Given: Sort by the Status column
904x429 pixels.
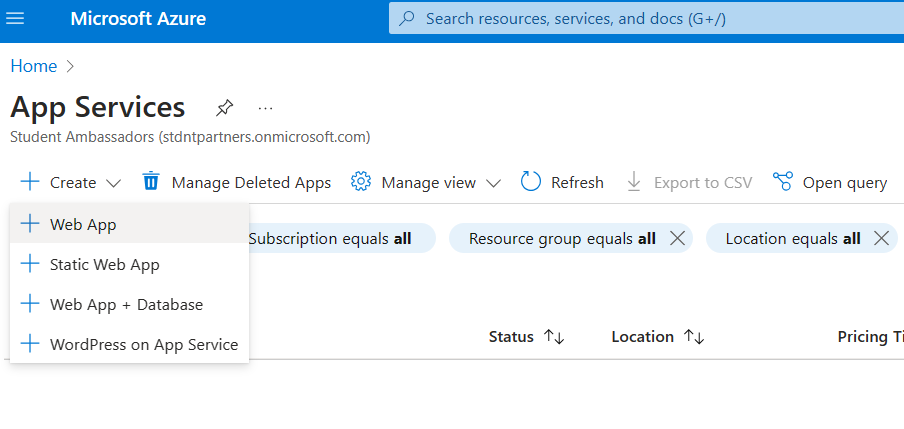Looking at the screenshot, I should click(553, 337).
